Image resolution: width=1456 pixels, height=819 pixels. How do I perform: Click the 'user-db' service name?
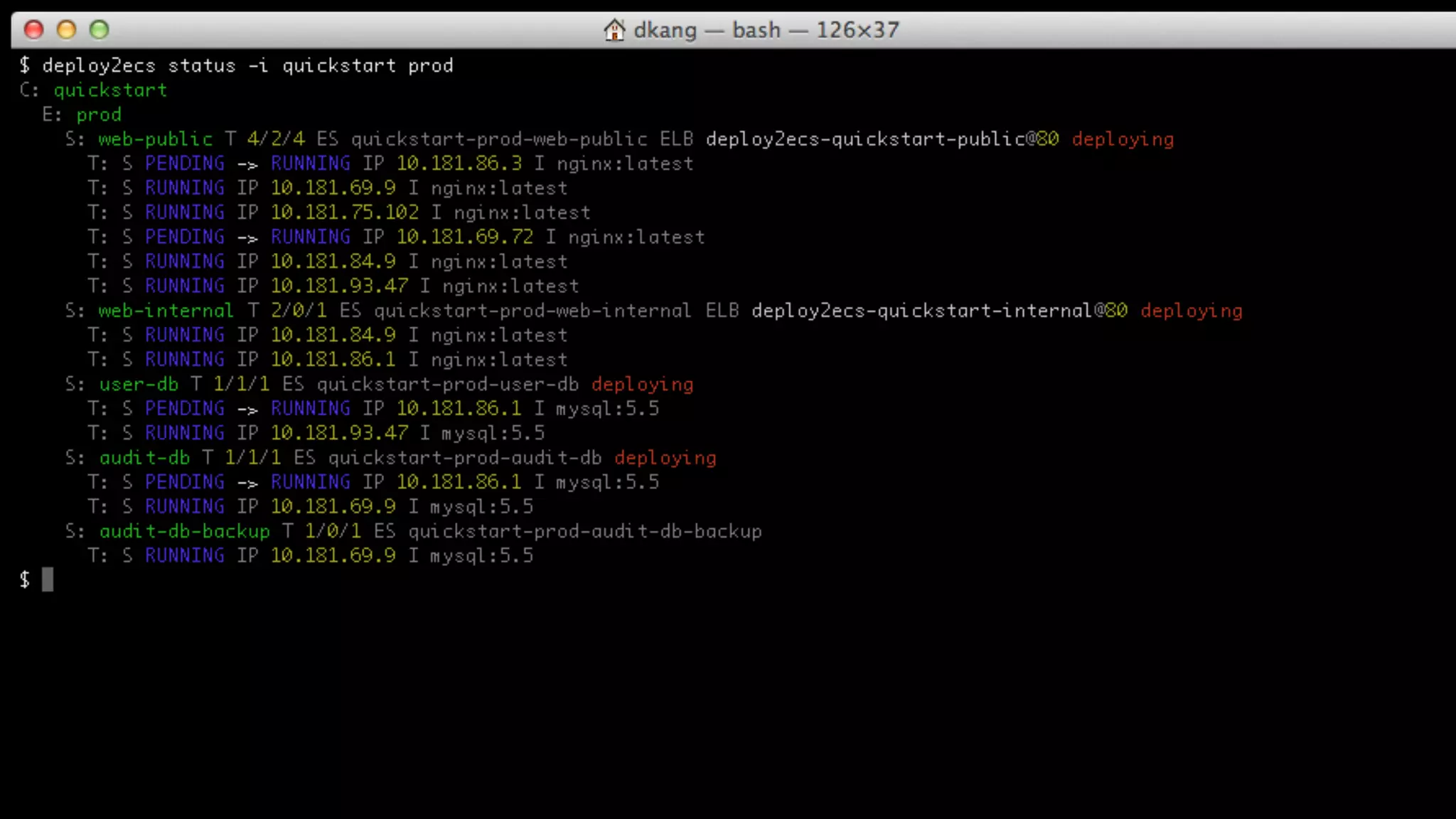139,385
